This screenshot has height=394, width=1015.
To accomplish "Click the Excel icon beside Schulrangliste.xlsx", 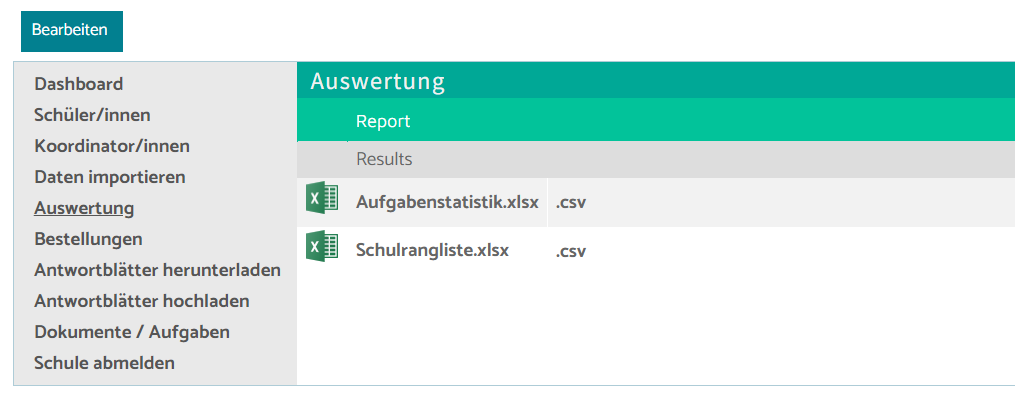I will pos(322,246).
